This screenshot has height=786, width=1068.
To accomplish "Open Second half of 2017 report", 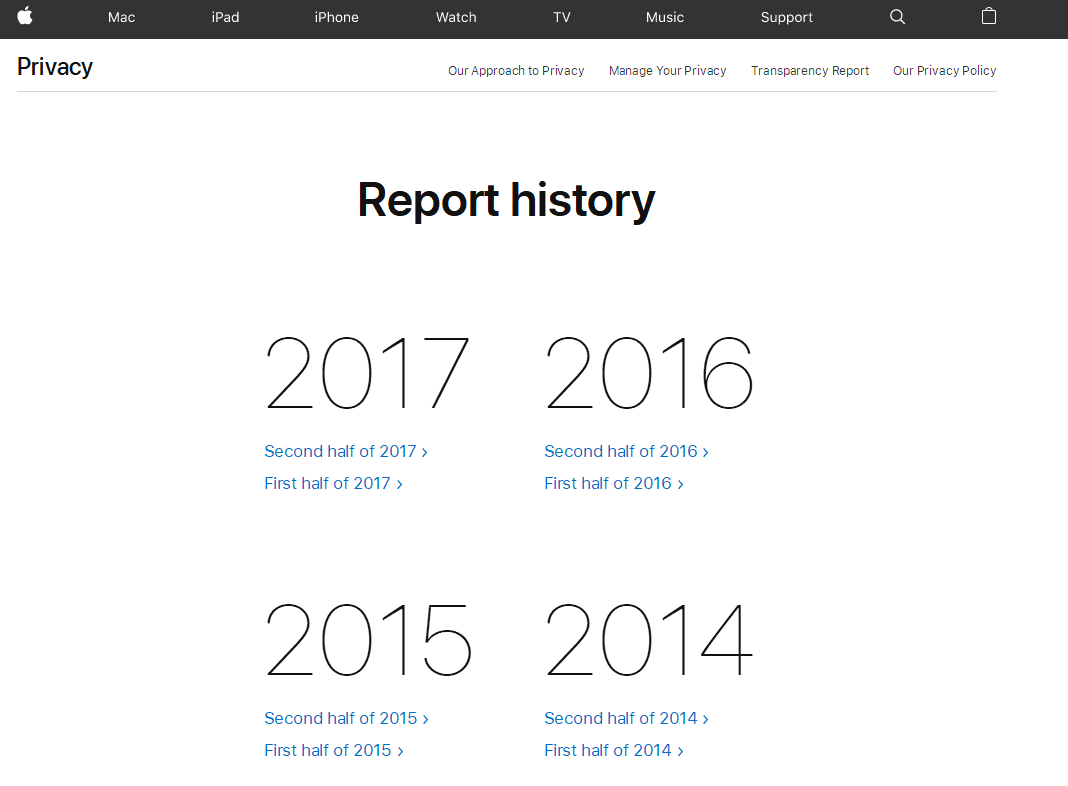I will click(x=346, y=452).
